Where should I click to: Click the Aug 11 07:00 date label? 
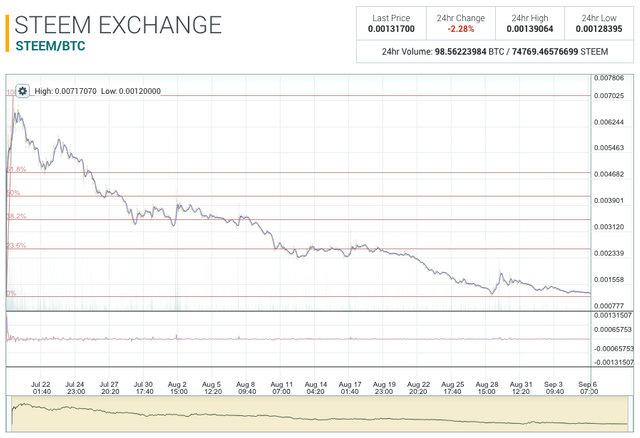click(282, 388)
